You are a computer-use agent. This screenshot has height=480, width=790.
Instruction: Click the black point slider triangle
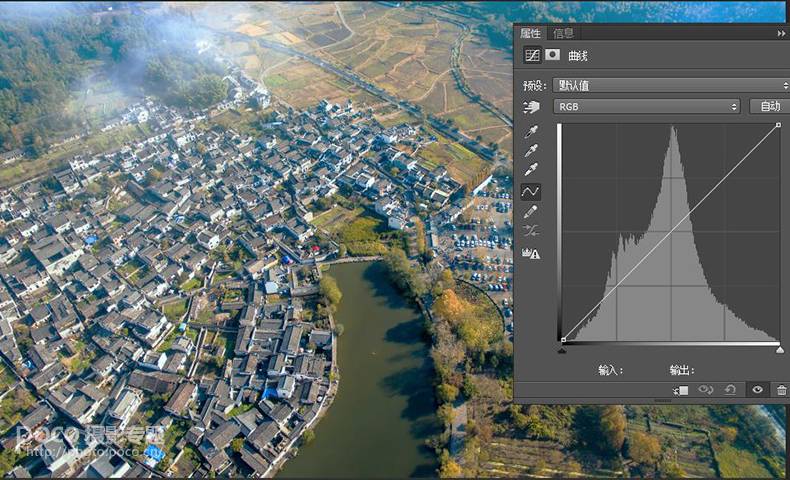(562, 350)
